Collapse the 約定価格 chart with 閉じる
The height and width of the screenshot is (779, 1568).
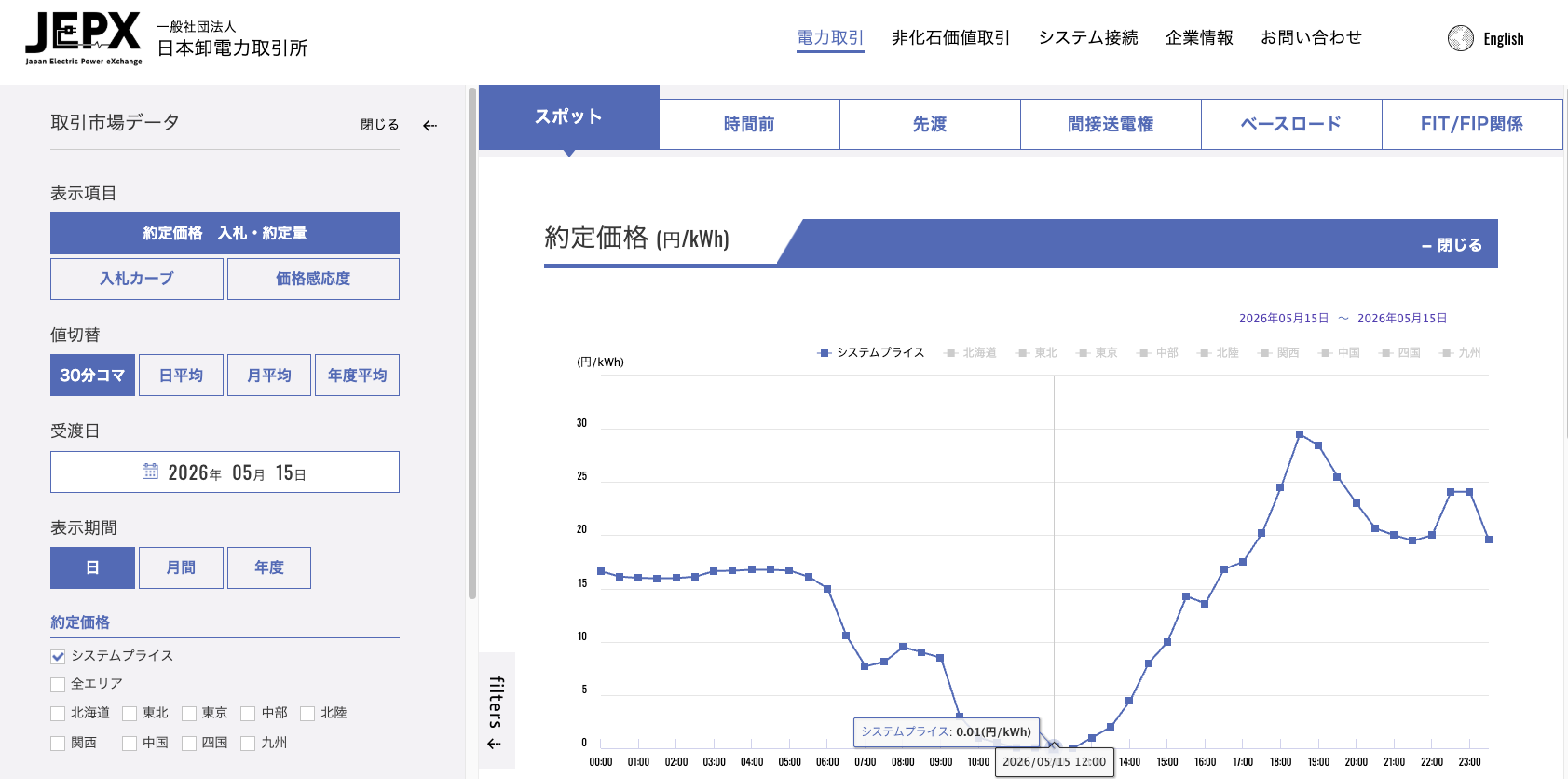click(x=1452, y=245)
